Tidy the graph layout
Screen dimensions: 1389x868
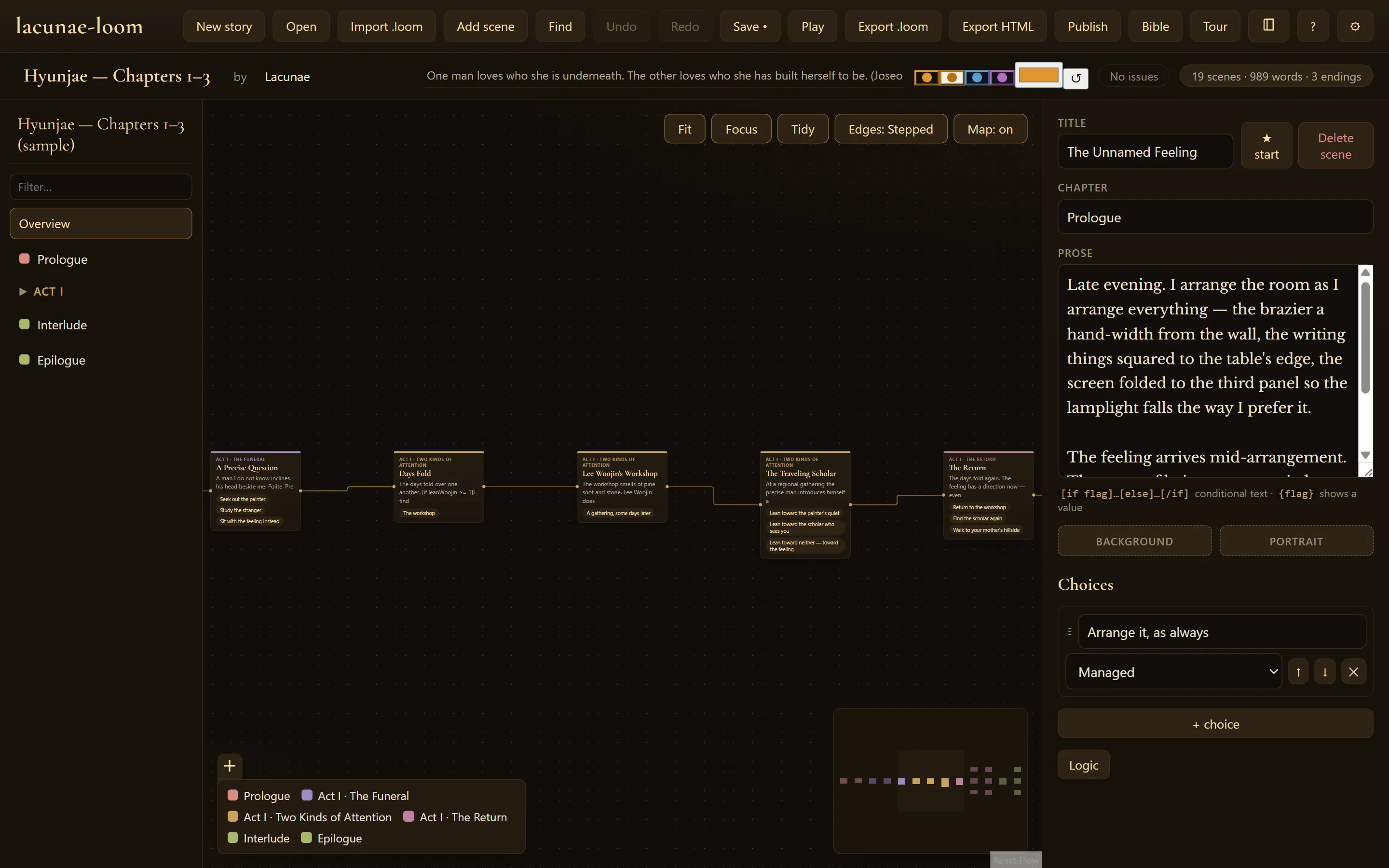coord(803,129)
